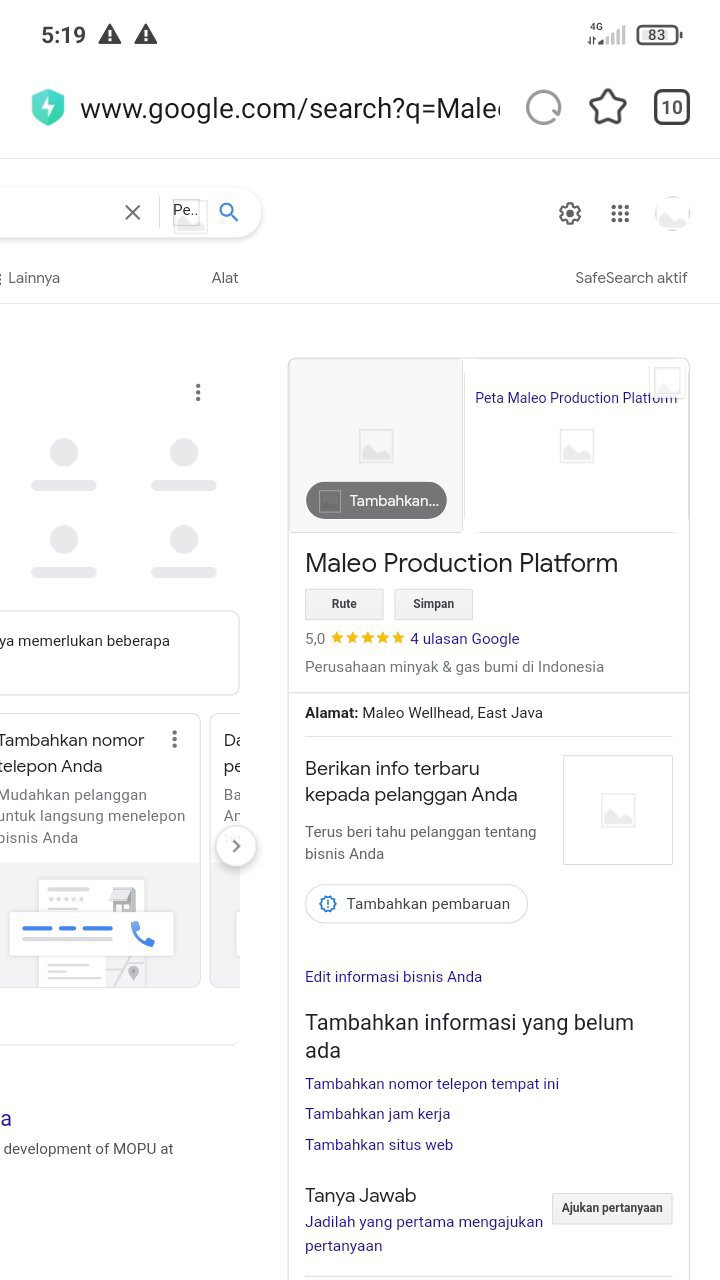Click the Rute button
The image size is (720, 1280).
[344, 604]
